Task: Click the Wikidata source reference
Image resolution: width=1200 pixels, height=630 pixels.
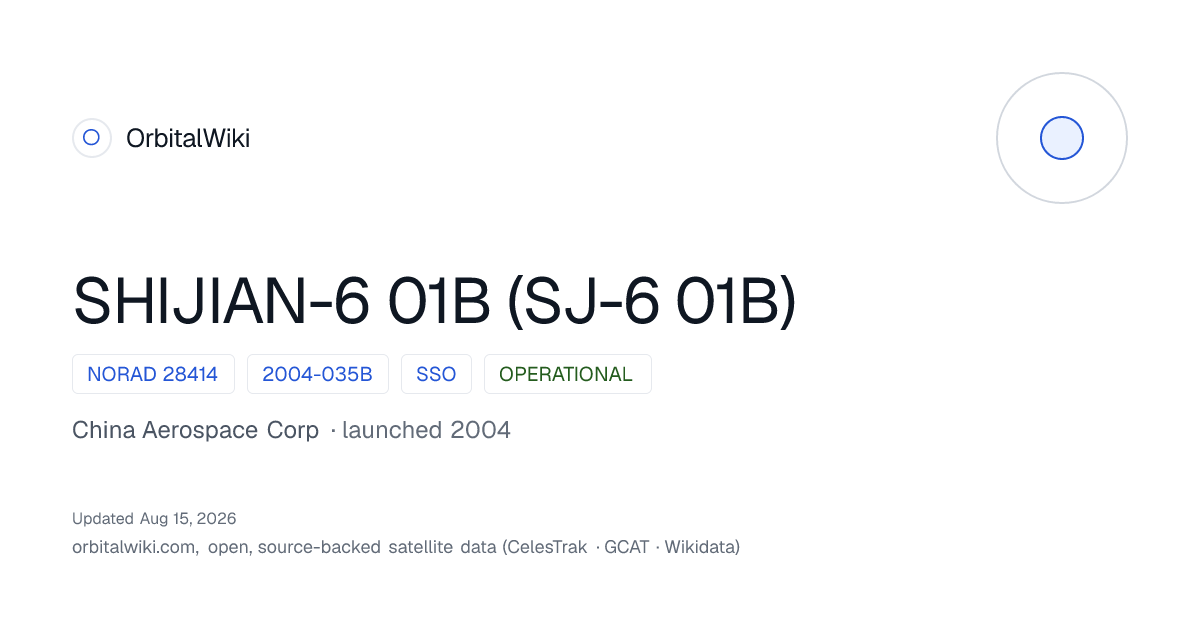Action: tap(702, 547)
